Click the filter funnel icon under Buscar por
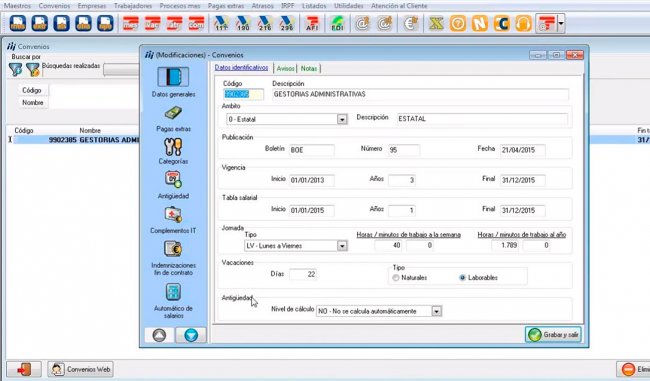 [16, 69]
